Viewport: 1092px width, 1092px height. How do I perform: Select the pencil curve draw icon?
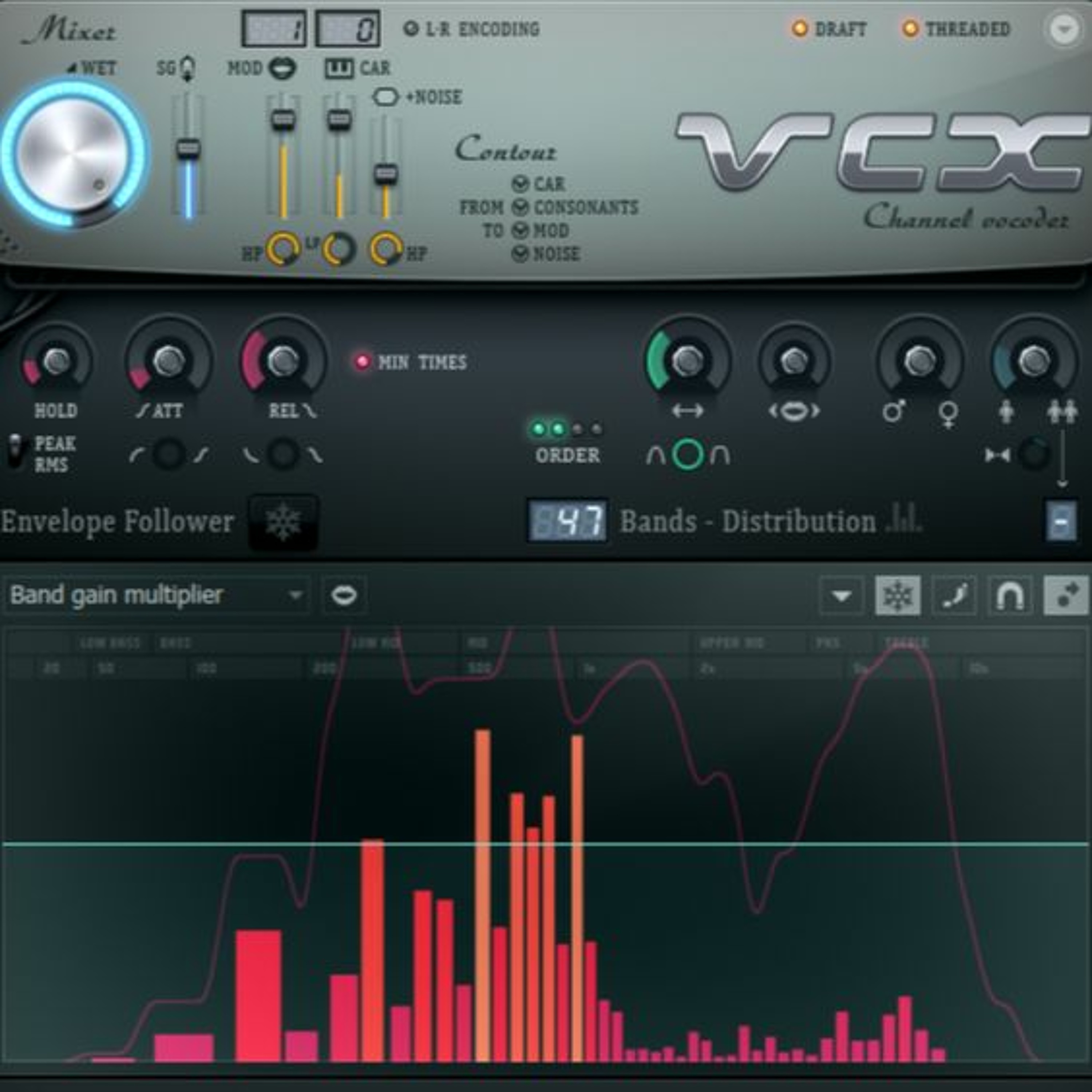coord(955,595)
